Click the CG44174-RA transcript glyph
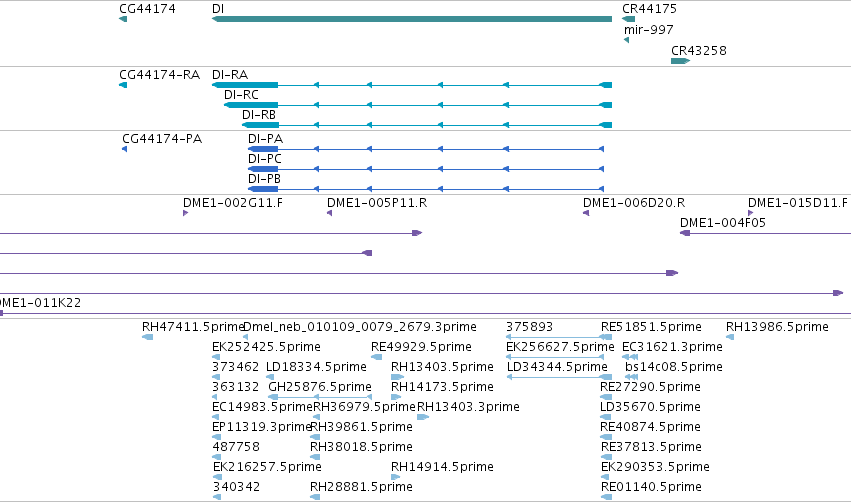This screenshot has height=502, width=851. [123, 85]
